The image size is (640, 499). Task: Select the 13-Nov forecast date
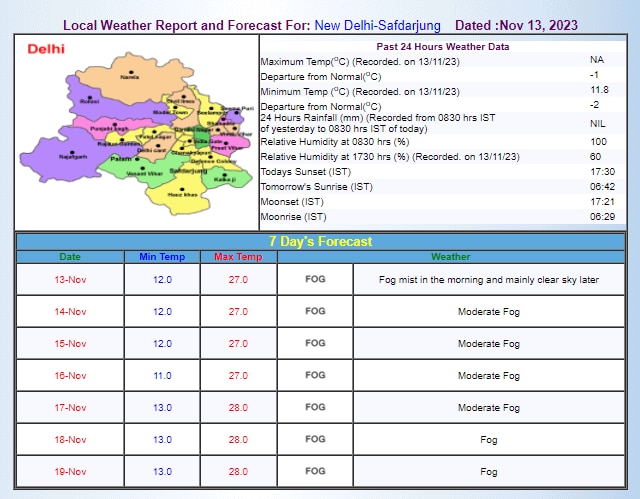tap(70, 280)
